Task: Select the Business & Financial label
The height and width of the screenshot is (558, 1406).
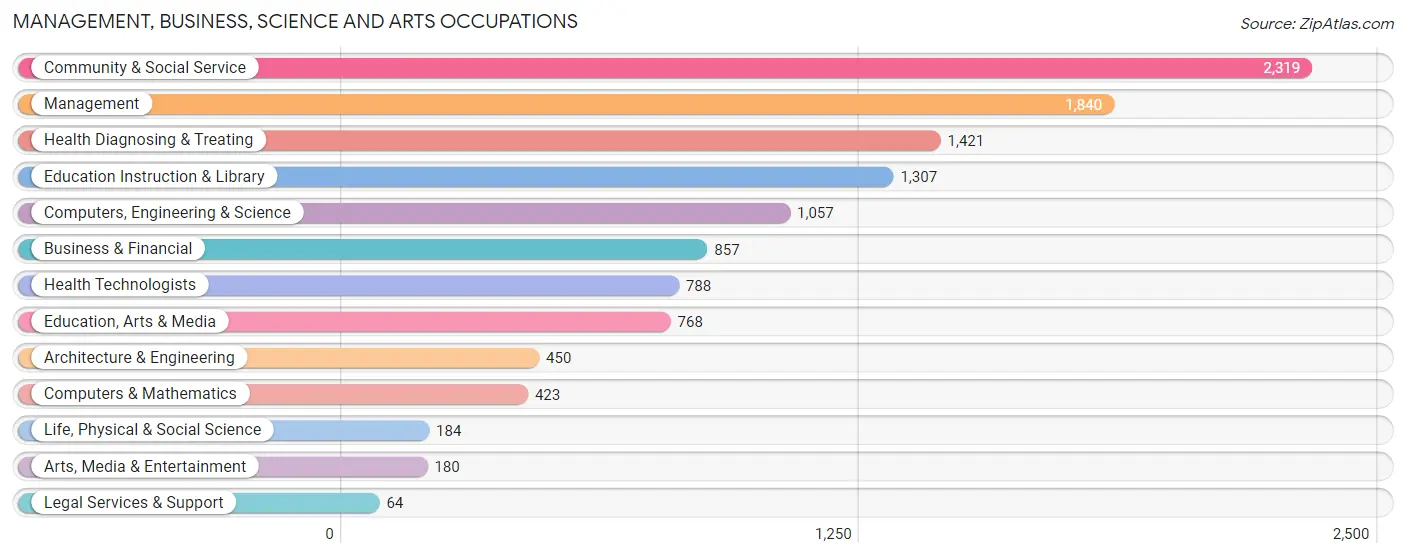Action: pyautogui.click(x=118, y=248)
